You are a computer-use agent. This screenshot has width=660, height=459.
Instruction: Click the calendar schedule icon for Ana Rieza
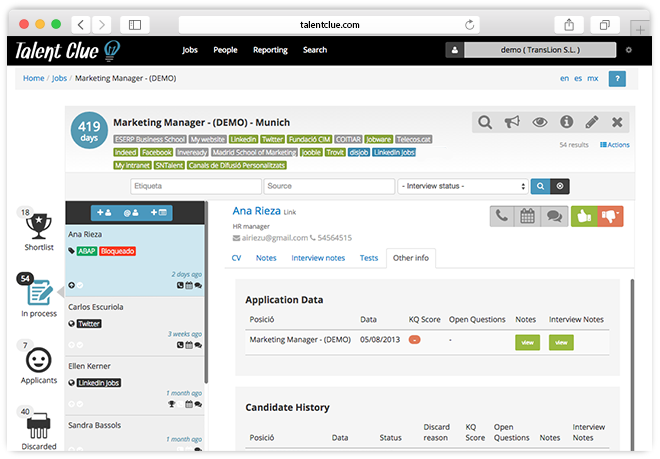(527, 215)
